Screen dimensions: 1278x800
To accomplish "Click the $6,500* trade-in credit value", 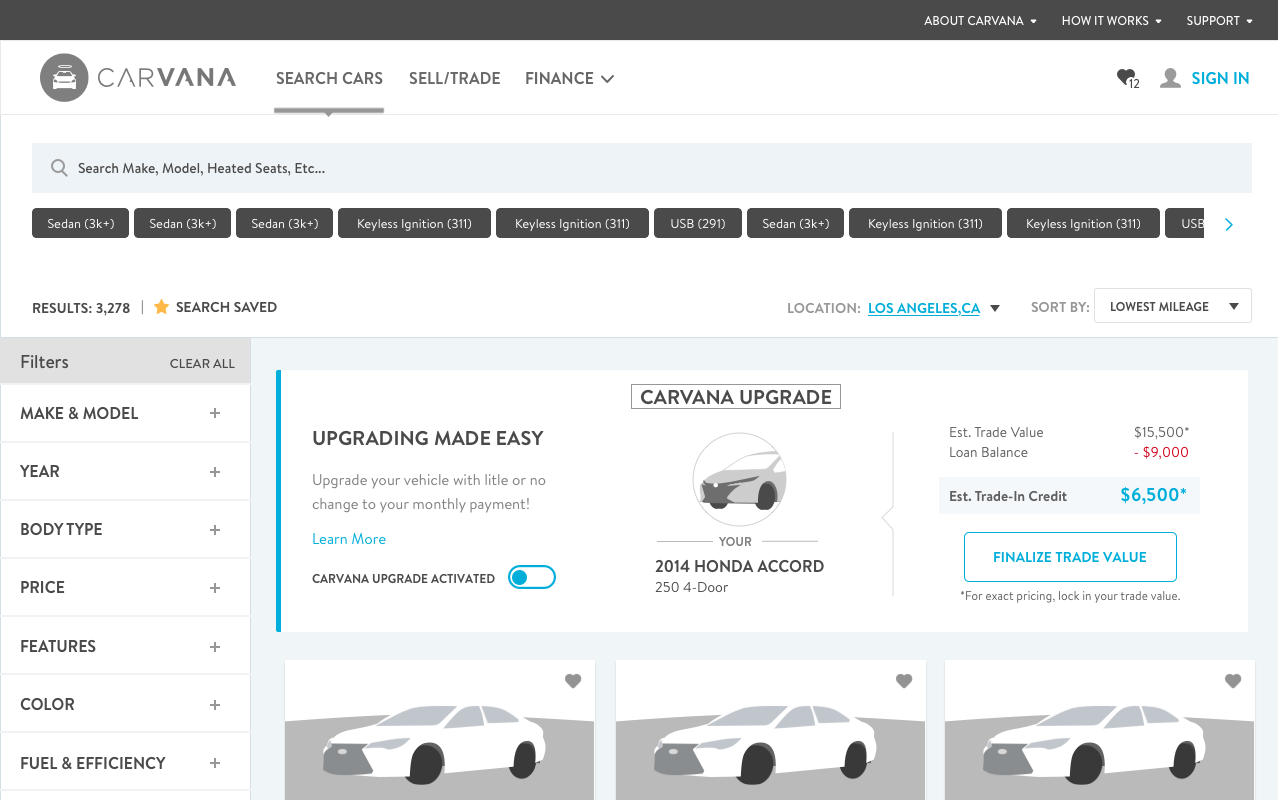I will [1153, 495].
